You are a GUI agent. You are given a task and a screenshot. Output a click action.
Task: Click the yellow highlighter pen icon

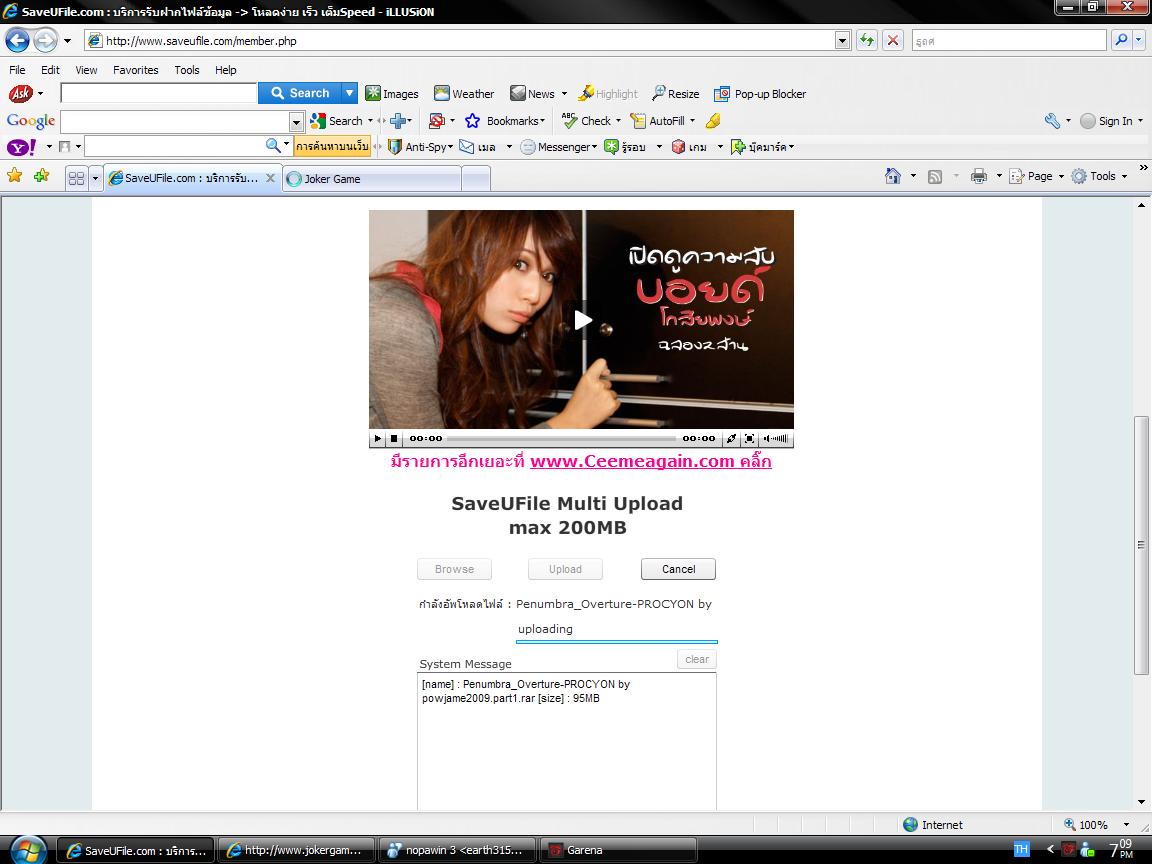(713, 120)
